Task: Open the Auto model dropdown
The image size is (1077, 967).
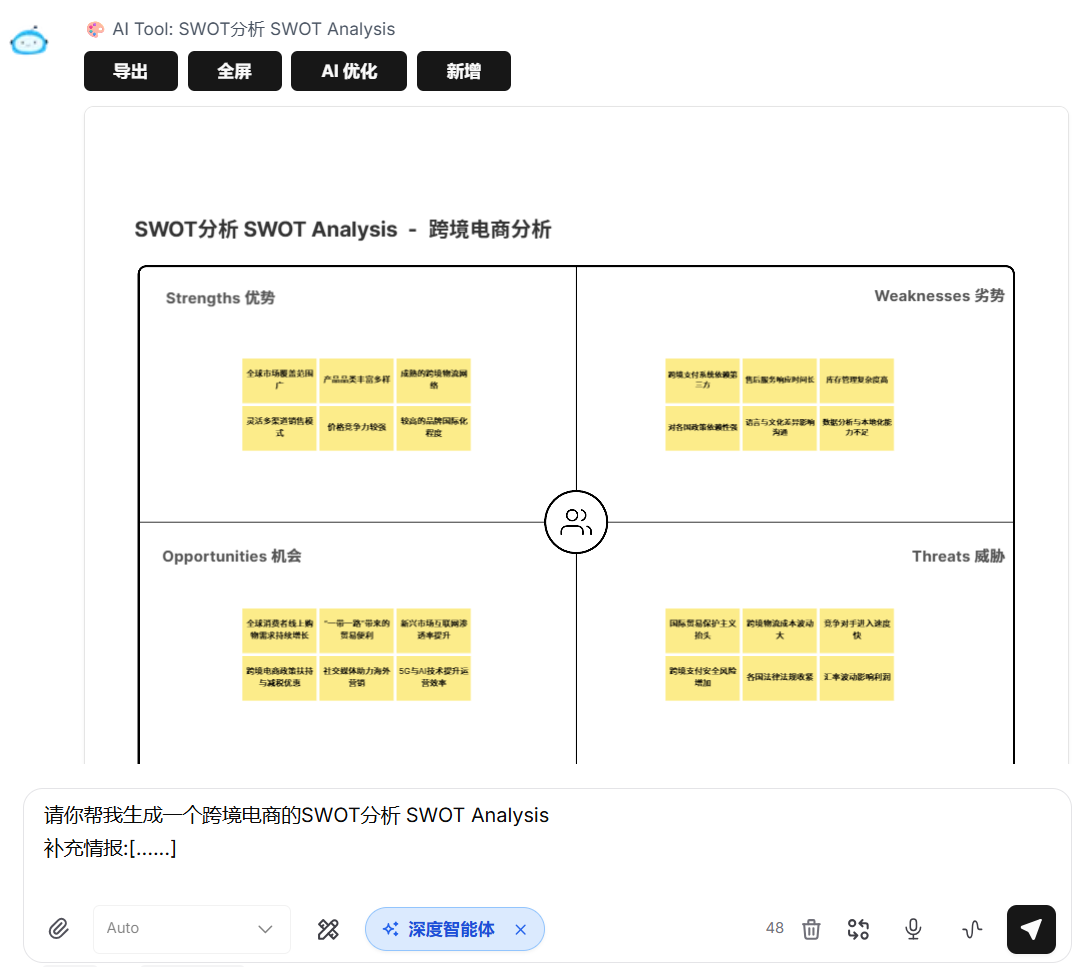Action: tap(191, 929)
